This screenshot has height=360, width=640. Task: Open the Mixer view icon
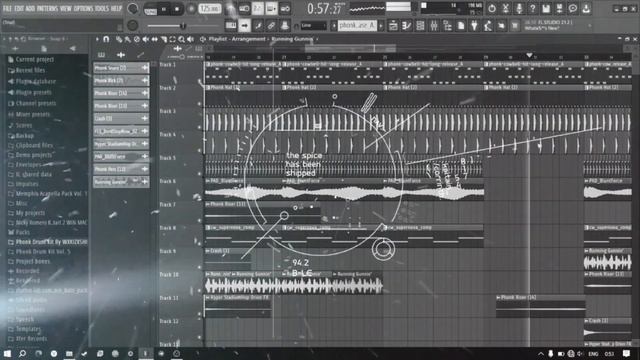(x=433, y=26)
